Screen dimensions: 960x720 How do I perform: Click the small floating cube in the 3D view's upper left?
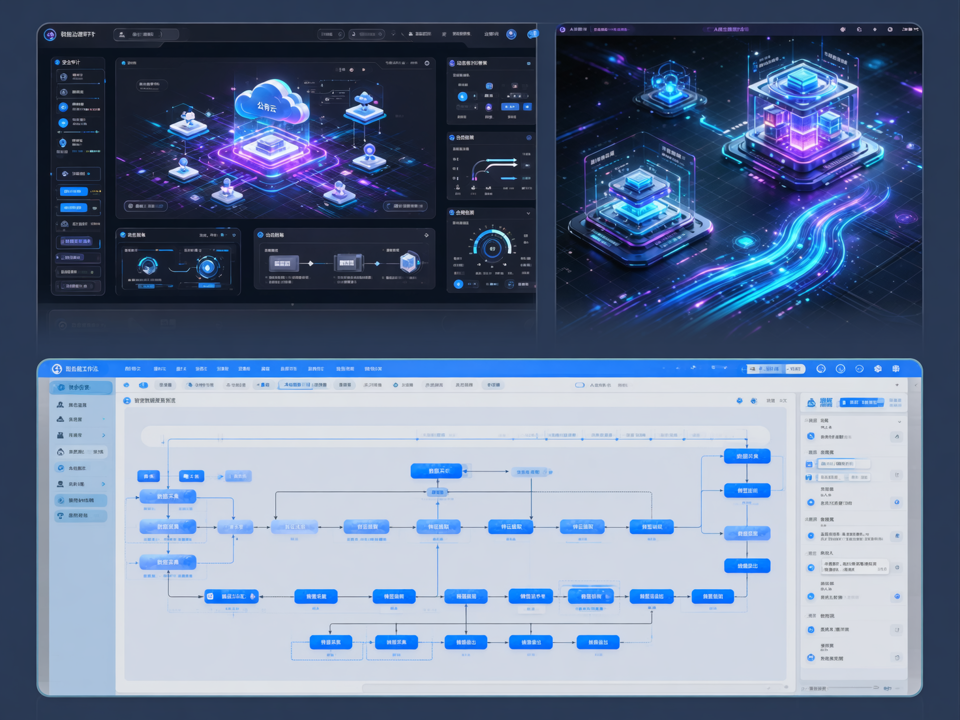pos(669,87)
